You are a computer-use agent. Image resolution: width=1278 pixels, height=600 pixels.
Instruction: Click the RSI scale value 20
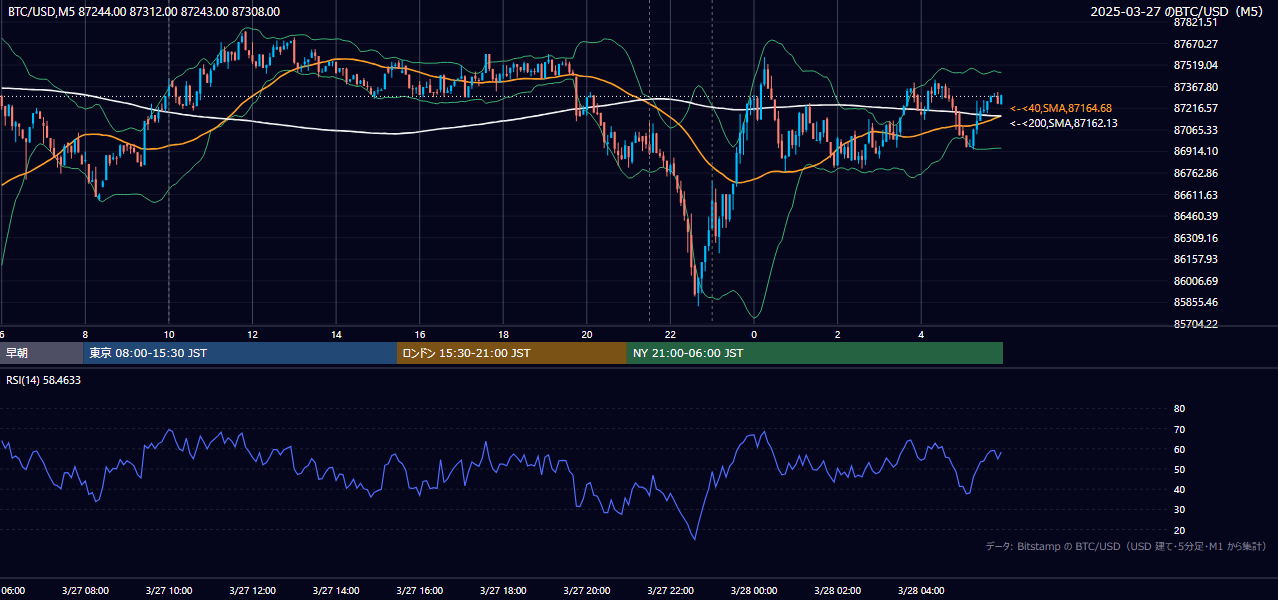tap(1179, 530)
